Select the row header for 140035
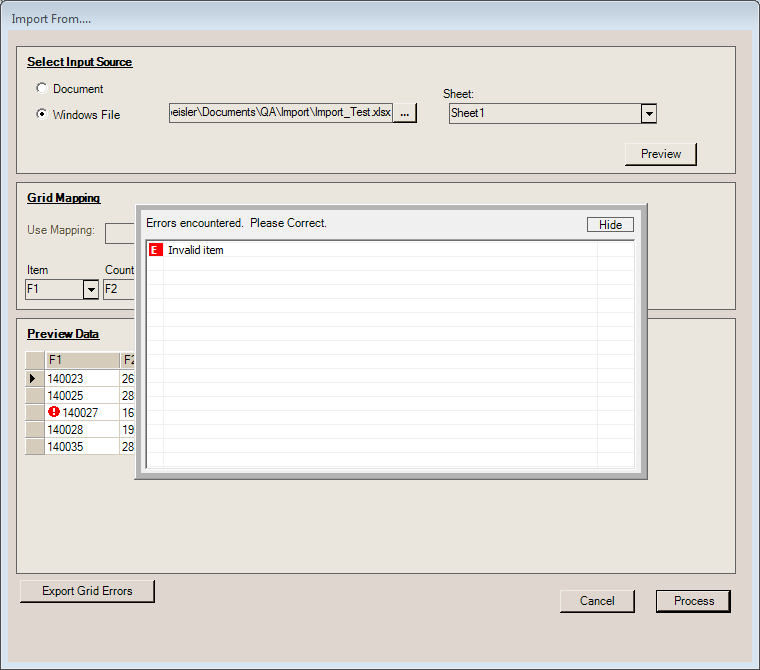The image size is (760, 670). click(34, 447)
